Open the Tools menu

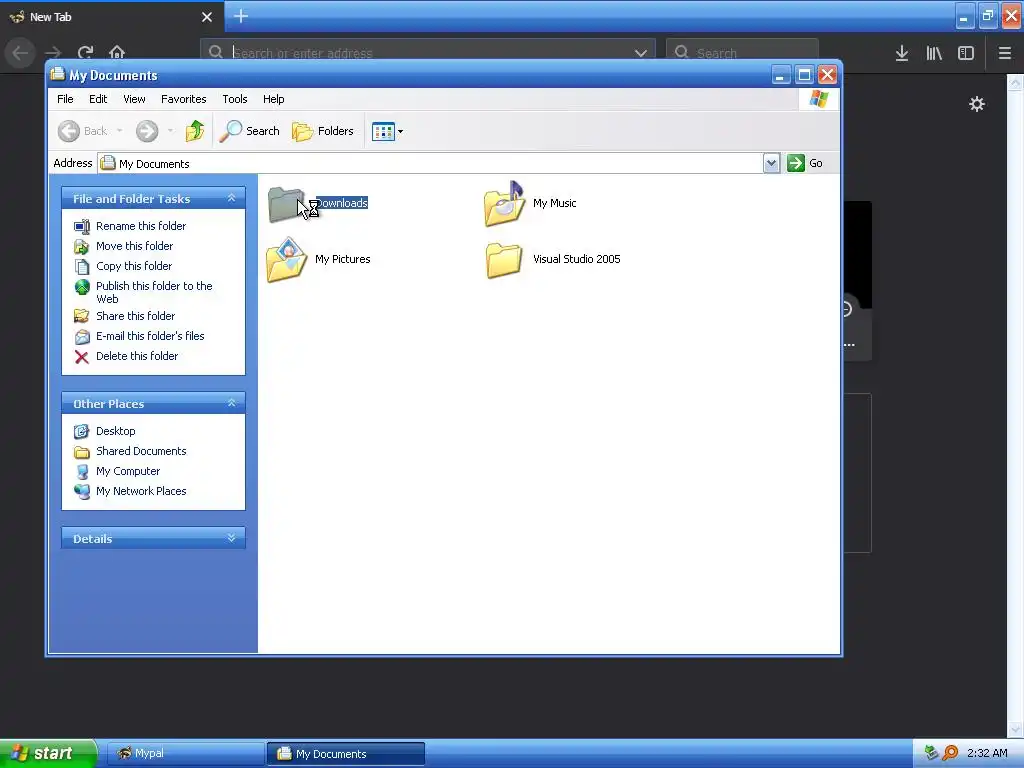[234, 99]
